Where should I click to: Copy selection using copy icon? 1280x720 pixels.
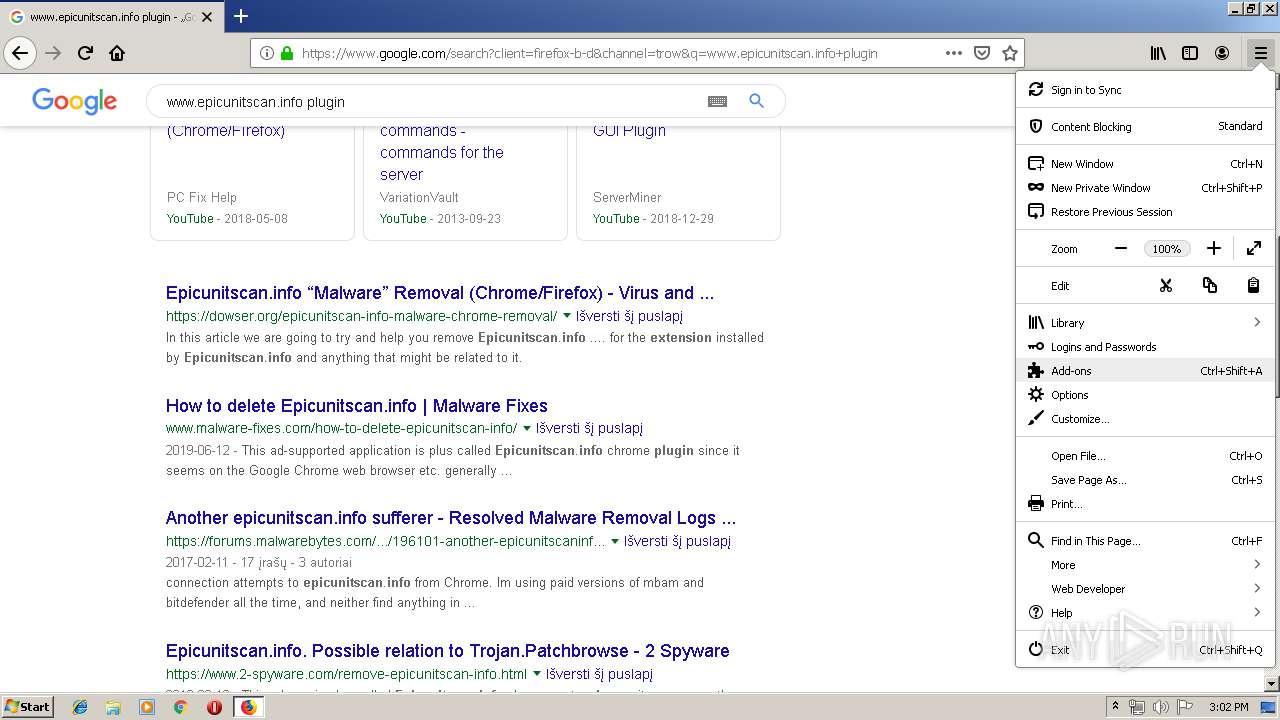pos(1209,286)
